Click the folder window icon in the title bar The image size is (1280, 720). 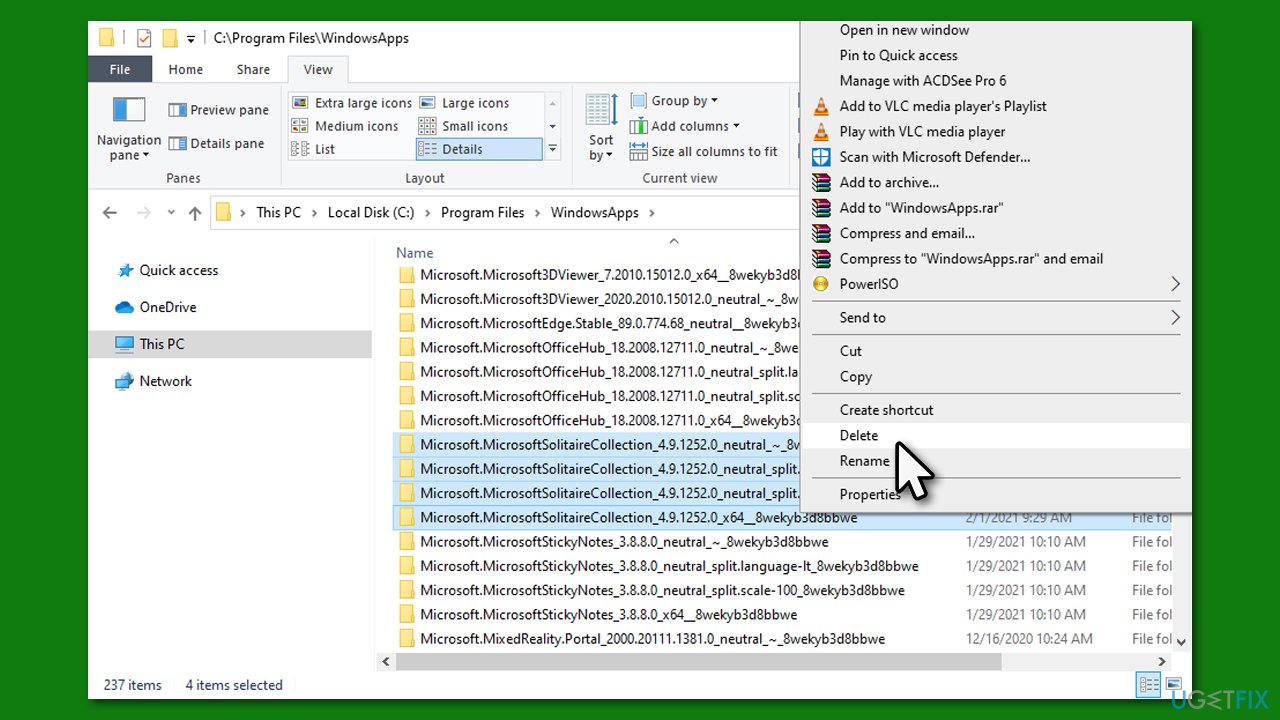[107, 38]
